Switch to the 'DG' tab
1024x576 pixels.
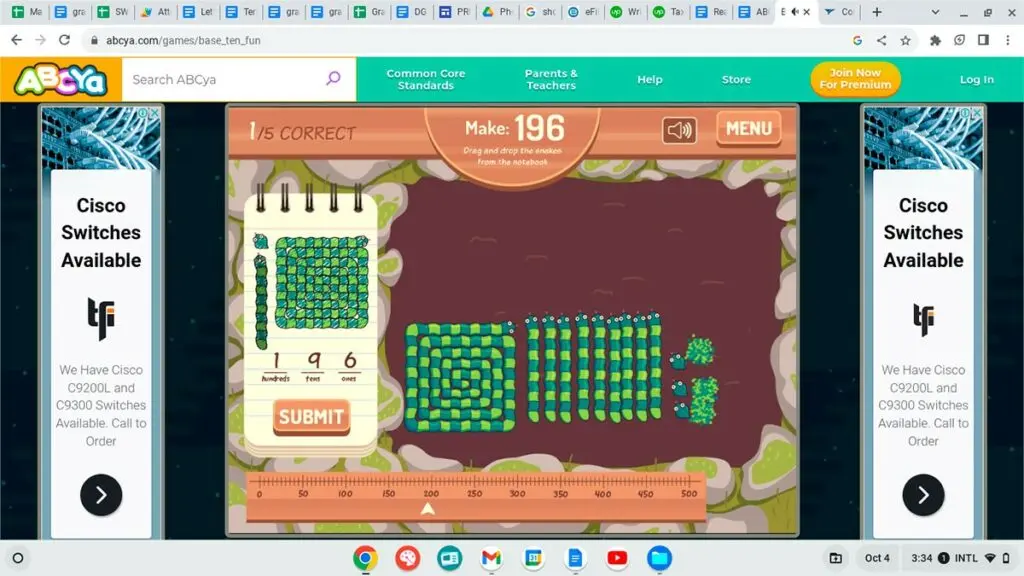tap(413, 12)
